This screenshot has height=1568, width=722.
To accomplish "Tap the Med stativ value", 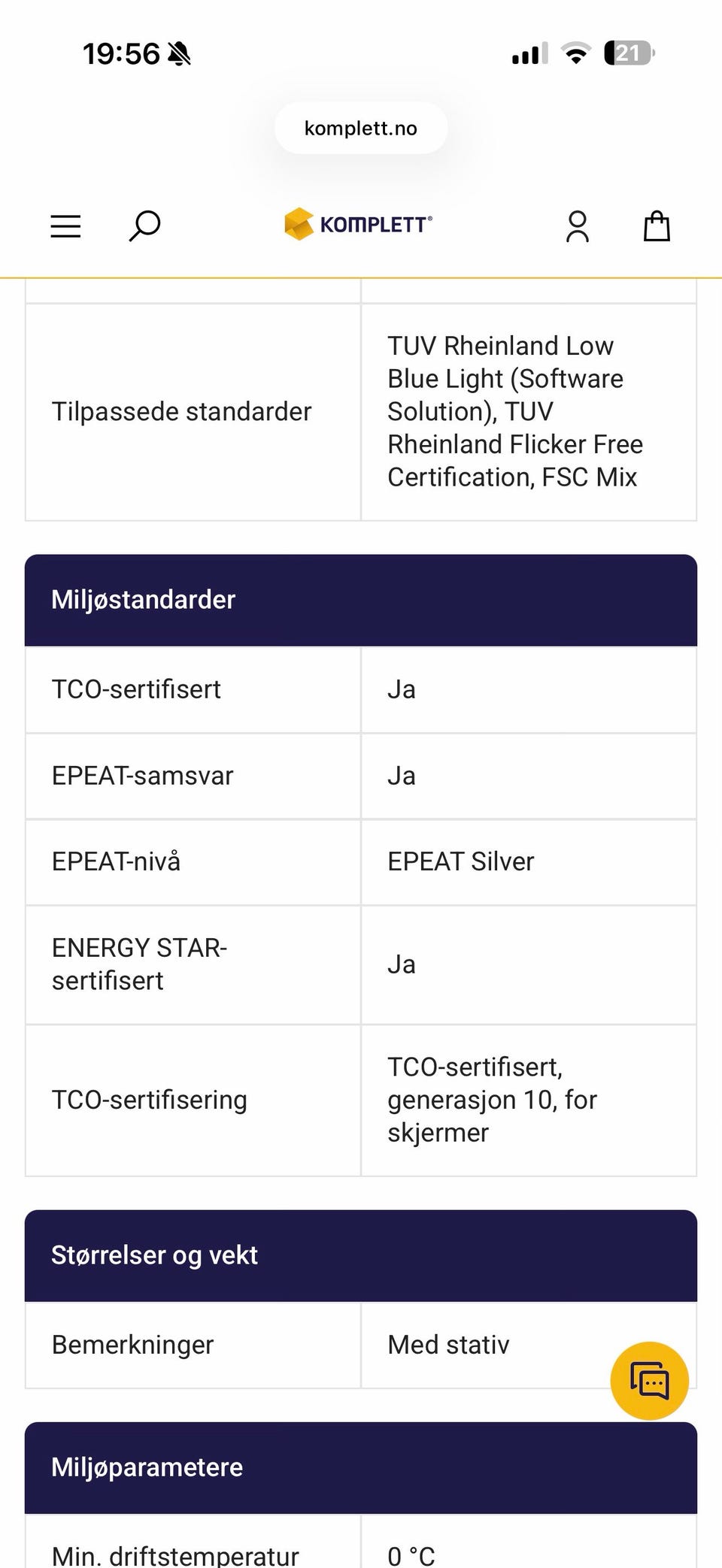I will pos(448,1345).
